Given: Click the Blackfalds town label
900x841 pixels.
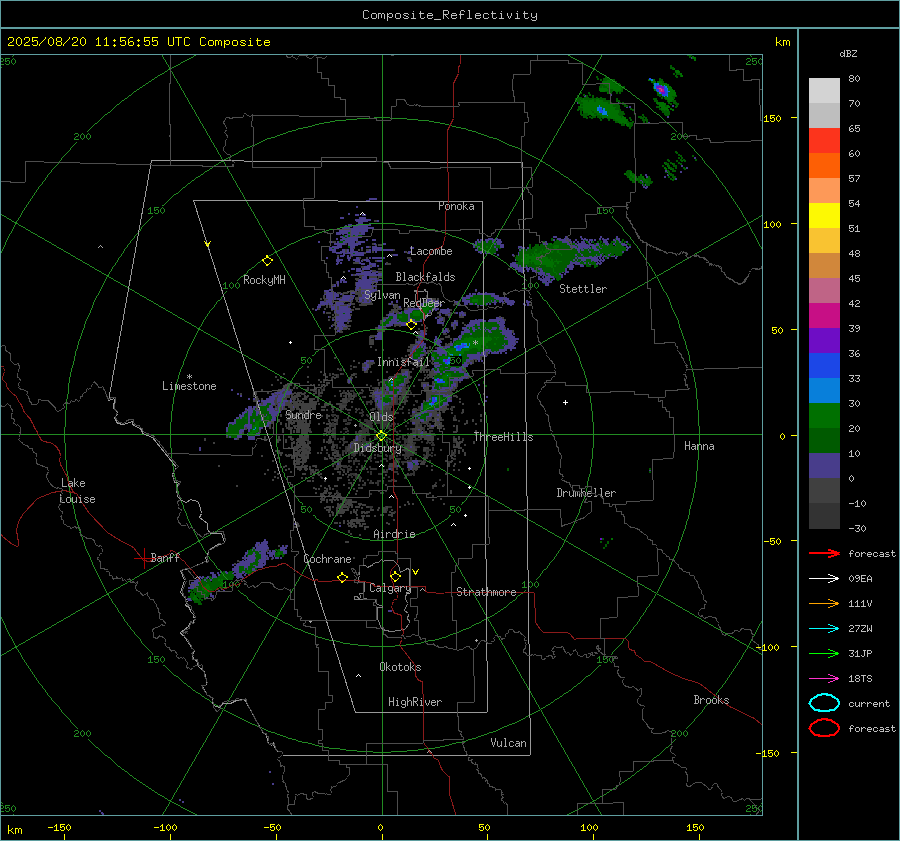Looking at the screenshot, I should (x=425, y=277).
